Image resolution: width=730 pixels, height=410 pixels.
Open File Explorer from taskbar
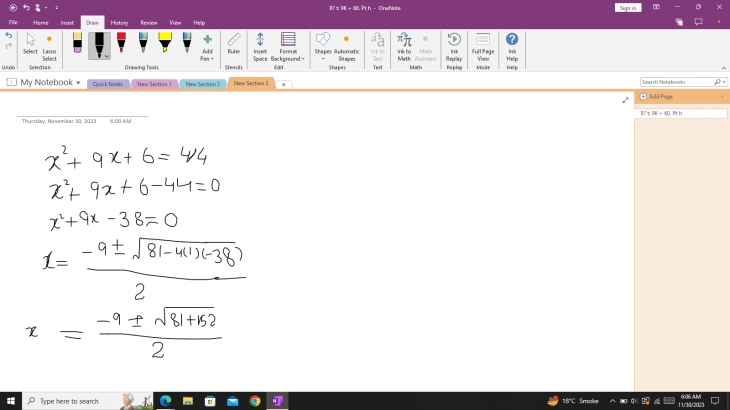[x=188, y=401]
